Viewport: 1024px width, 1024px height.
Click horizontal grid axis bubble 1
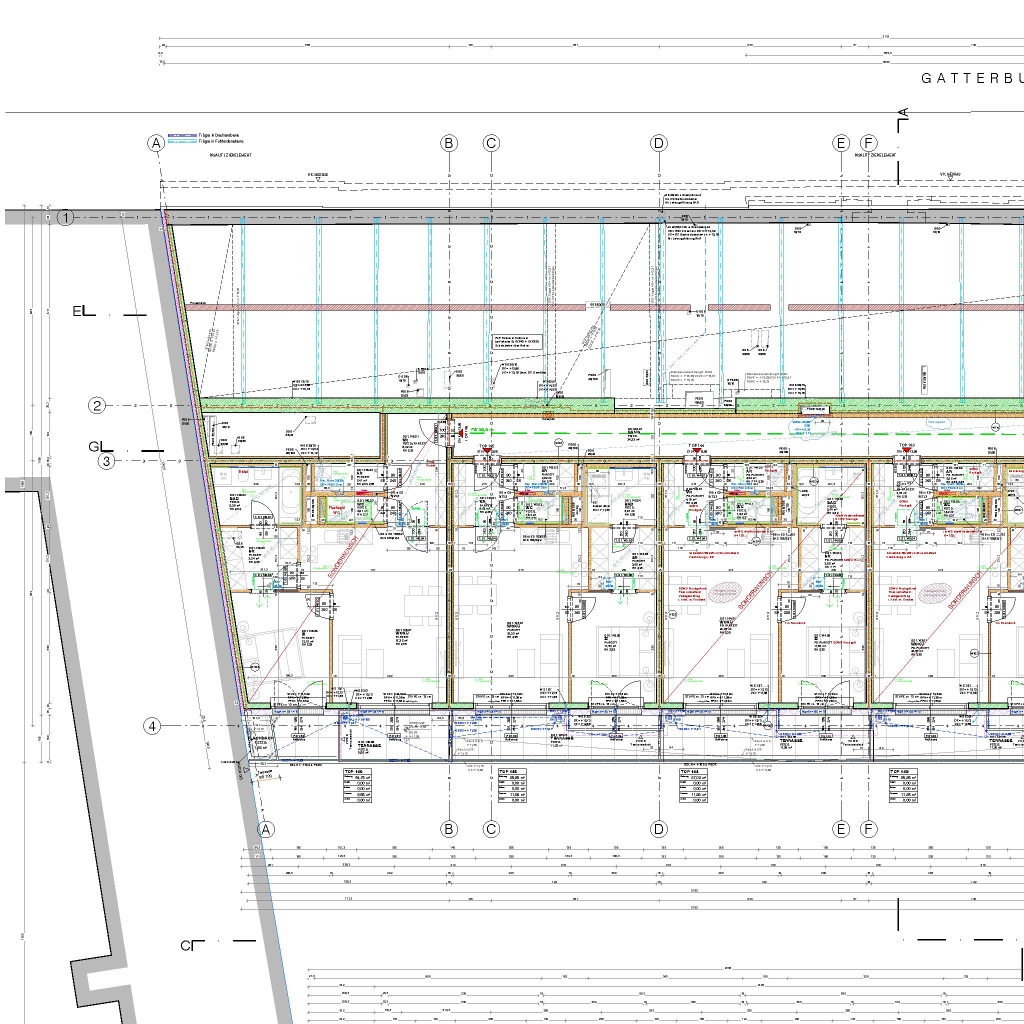[x=65, y=217]
